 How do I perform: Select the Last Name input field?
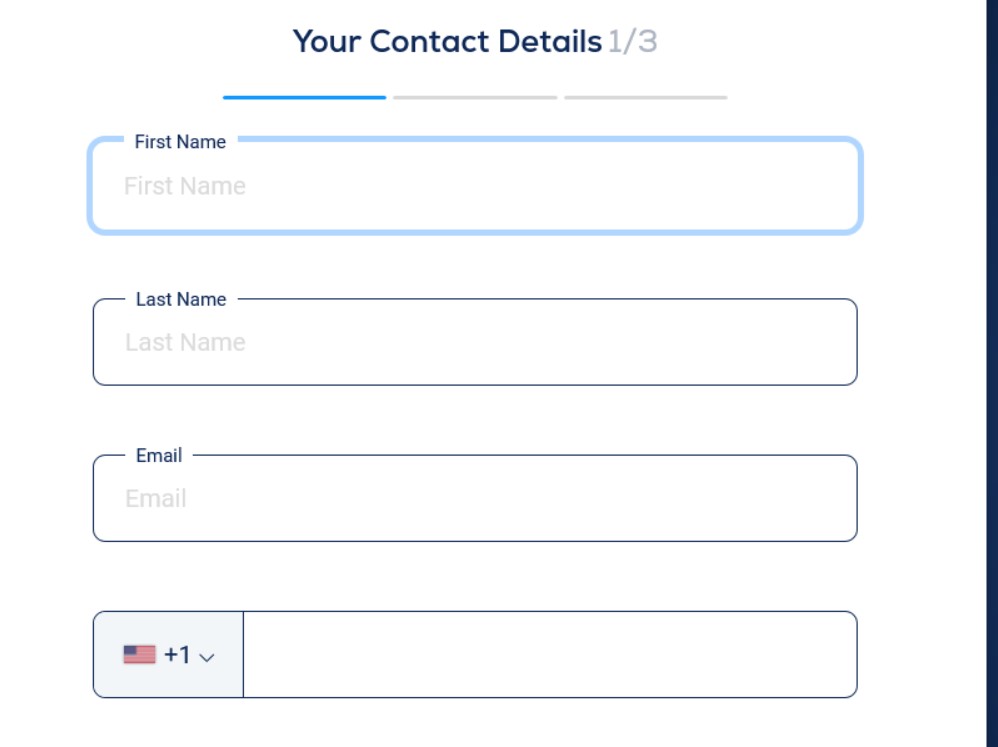pyautogui.click(x=475, y=342)
